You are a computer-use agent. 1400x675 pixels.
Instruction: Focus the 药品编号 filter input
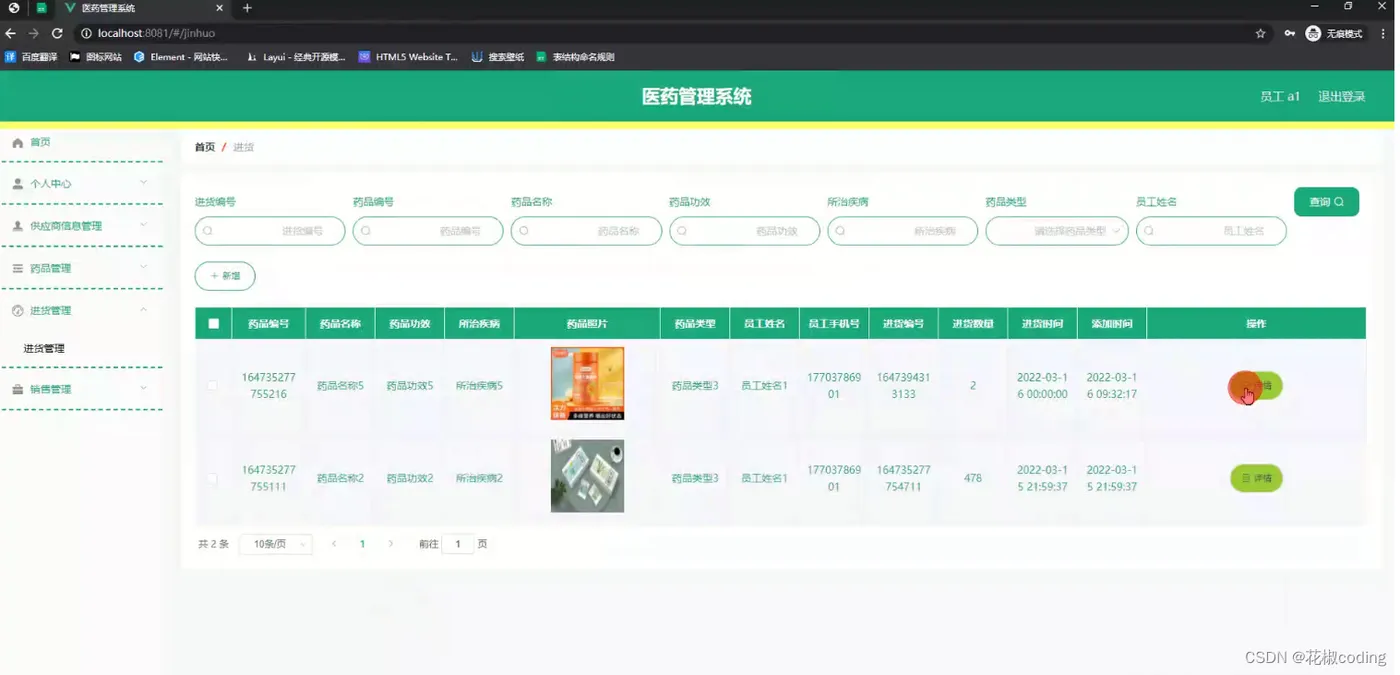point(428,231)
